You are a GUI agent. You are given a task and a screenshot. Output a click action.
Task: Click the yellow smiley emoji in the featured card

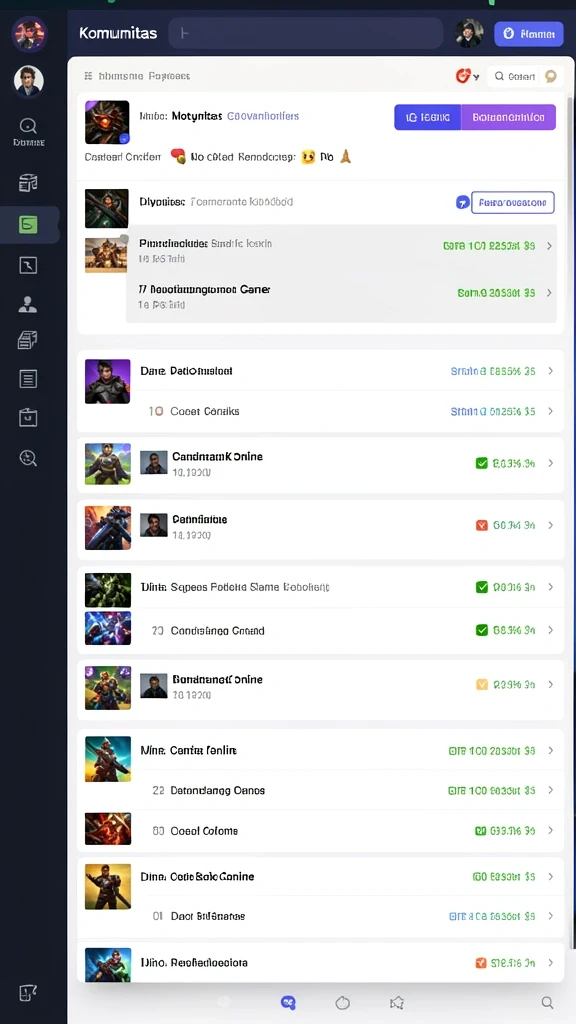308,157
